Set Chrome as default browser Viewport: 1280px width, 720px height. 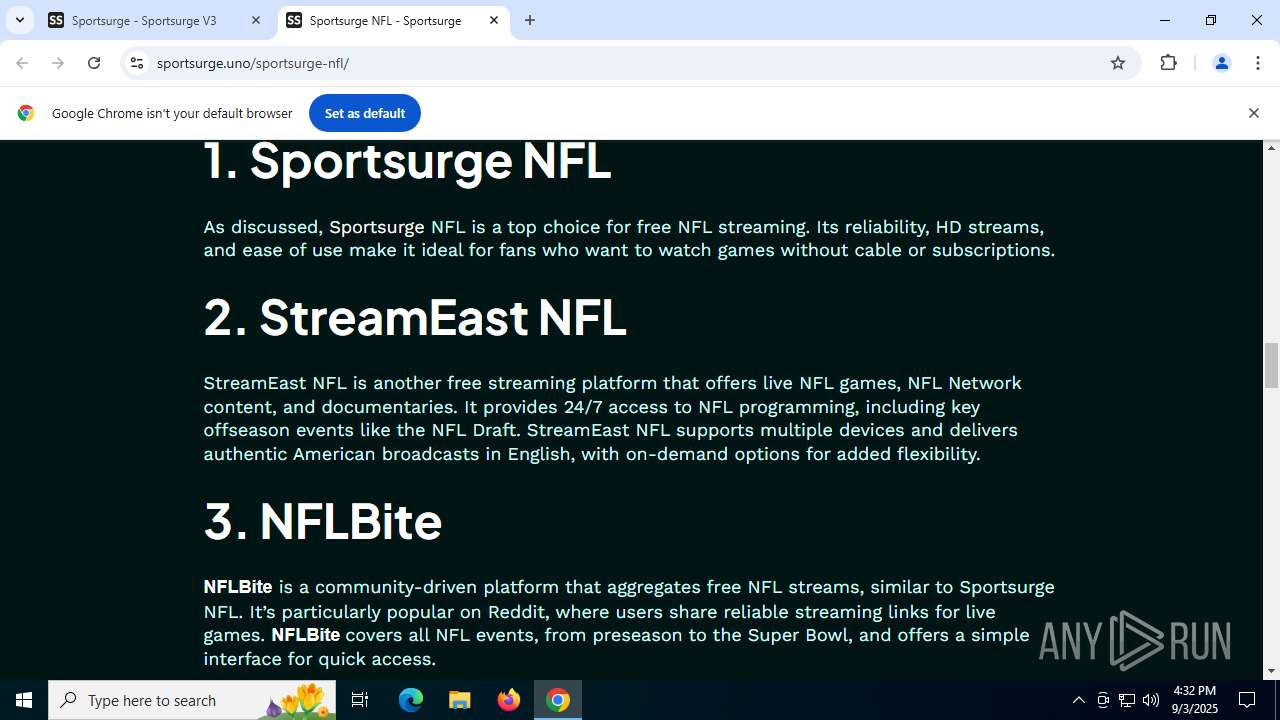pyautogui.click(x=364, y=113)
